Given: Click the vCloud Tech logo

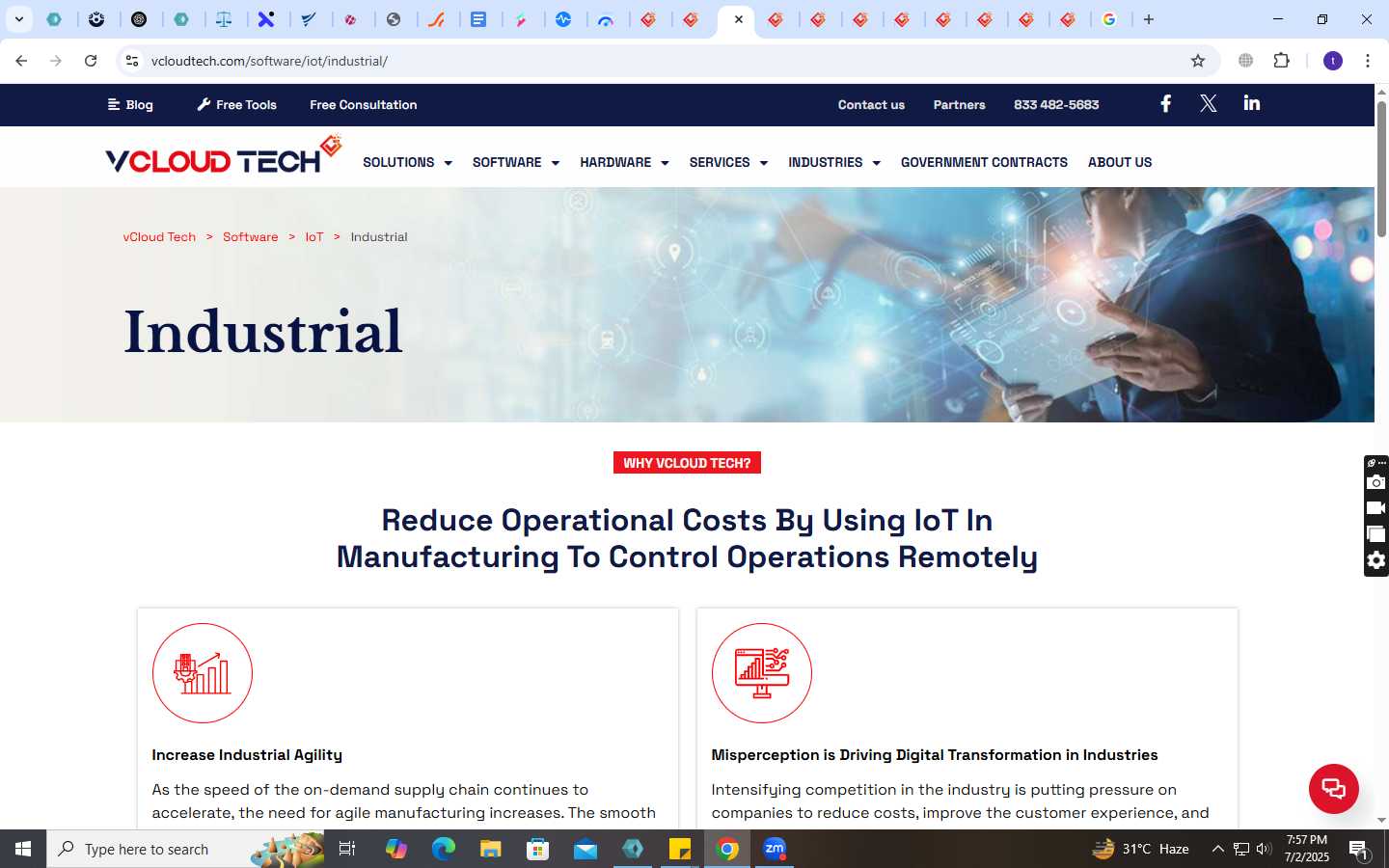Looking at the screenshot, I should [x=224, y=155].
